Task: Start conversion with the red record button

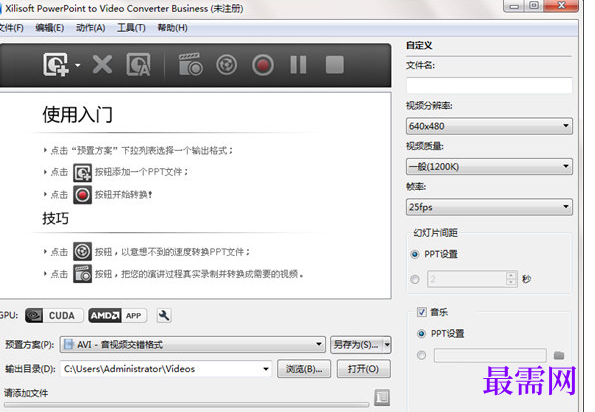Action: tap(263, 65)
